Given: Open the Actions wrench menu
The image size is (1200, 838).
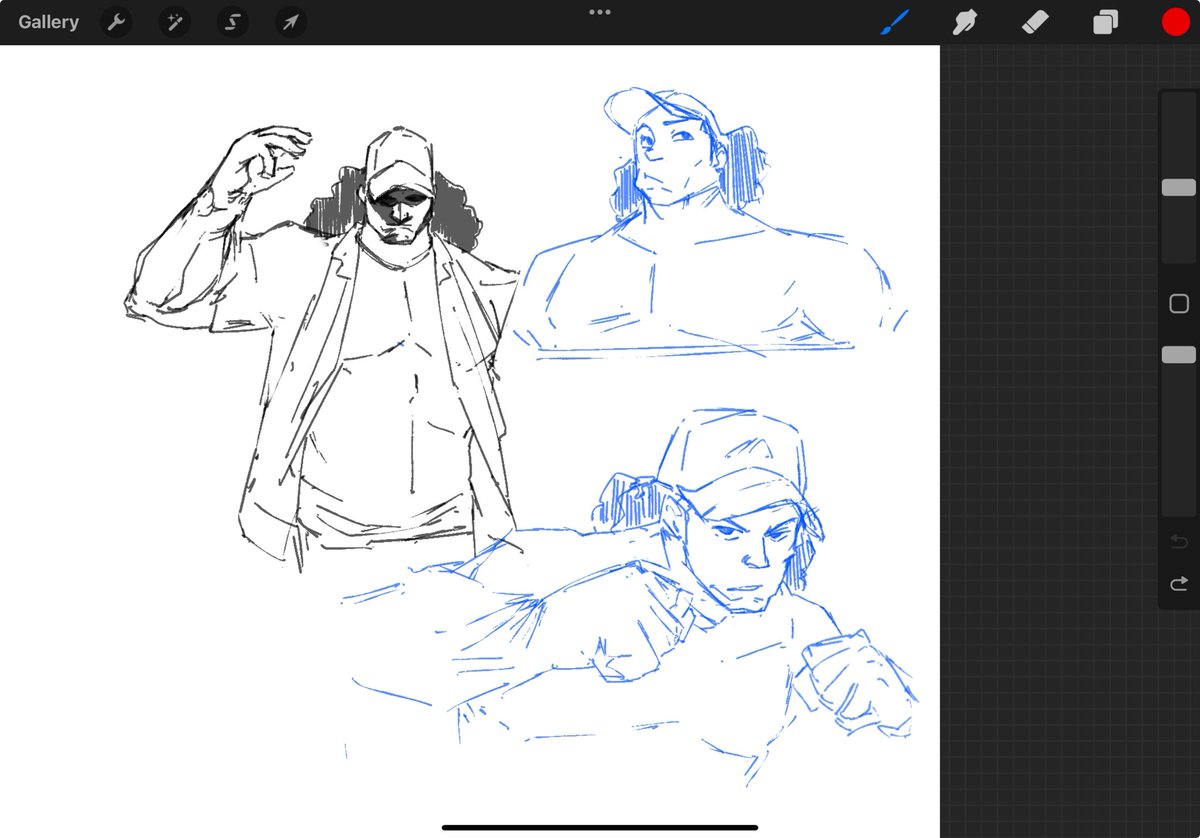Looking at the screenshot, I should [x=118, y=22].
